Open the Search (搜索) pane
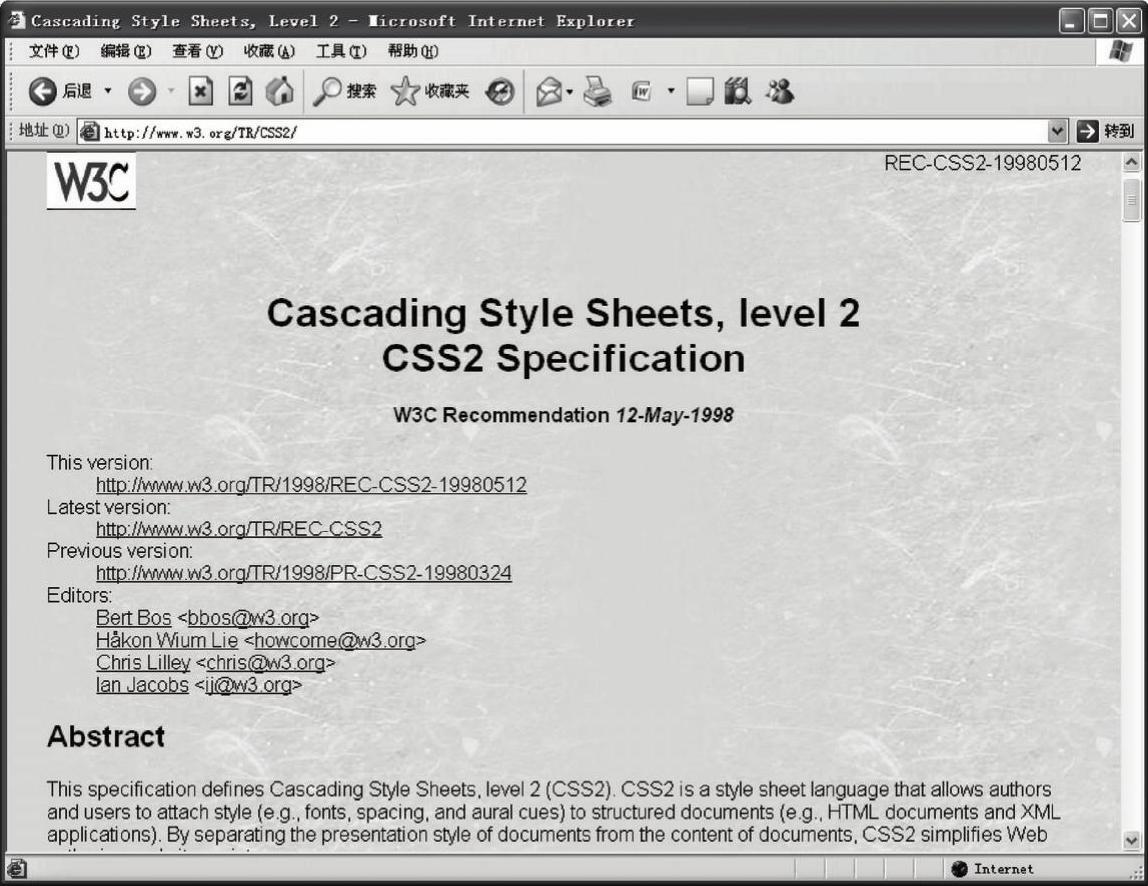 [x=344, y=92]
